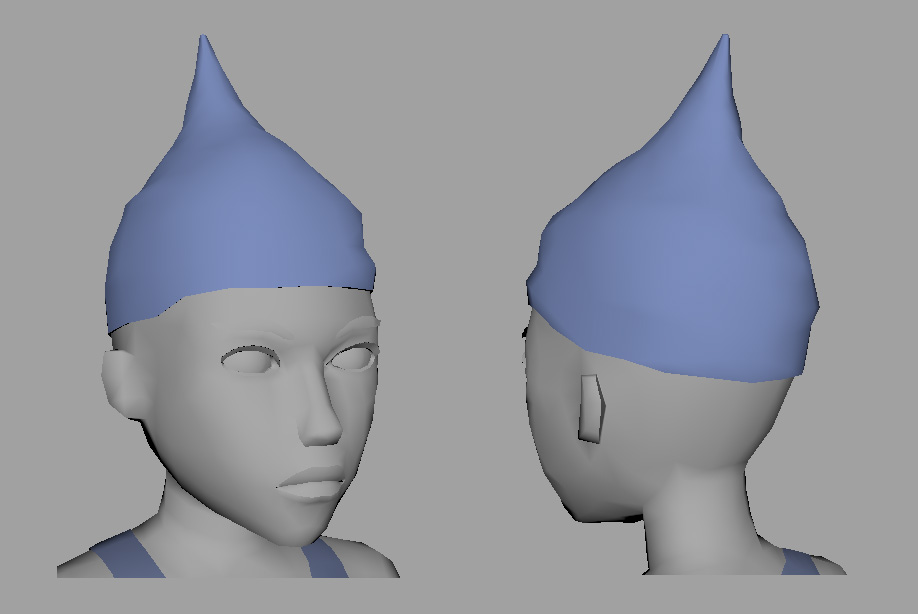Pick the blue strap on the rear-view shoulder

point(798,563)
